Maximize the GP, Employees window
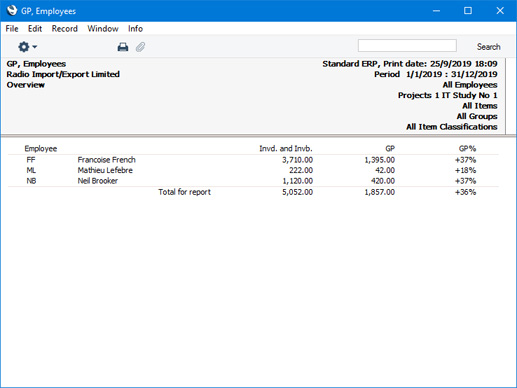The image size is (517, 388). point(468,11)
